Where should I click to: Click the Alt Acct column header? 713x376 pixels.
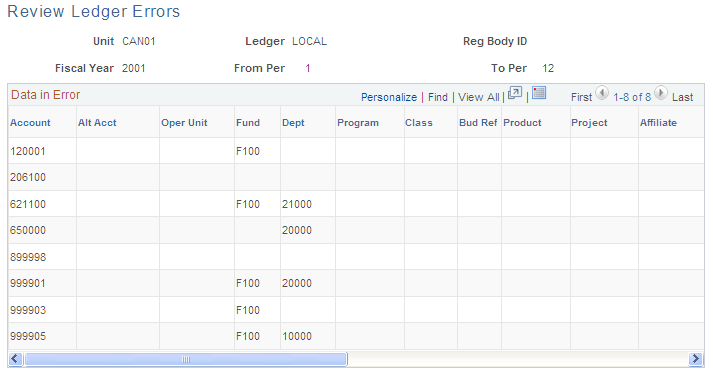click(97, 123)
